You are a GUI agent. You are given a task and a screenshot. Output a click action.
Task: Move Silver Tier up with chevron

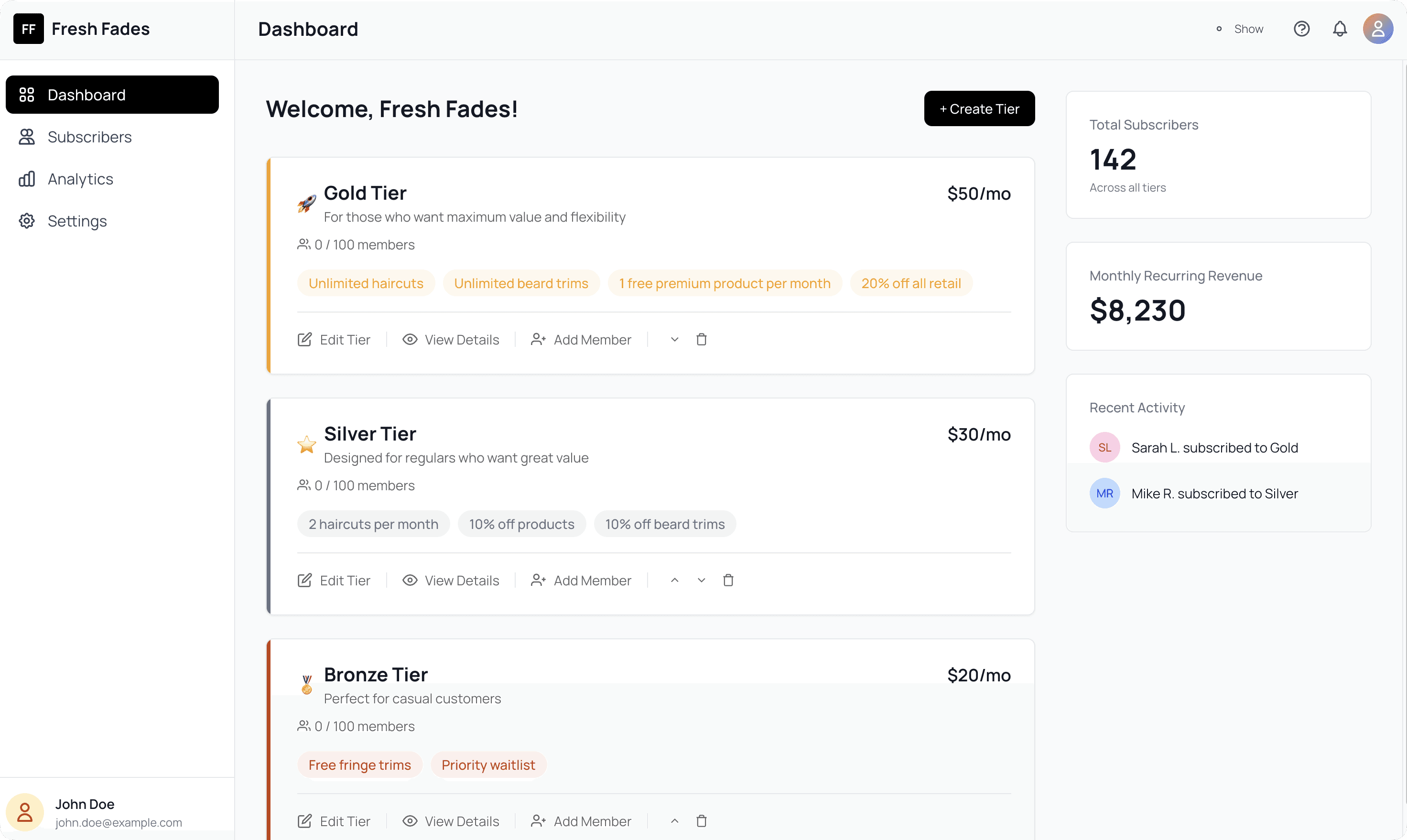coord(674,580)
